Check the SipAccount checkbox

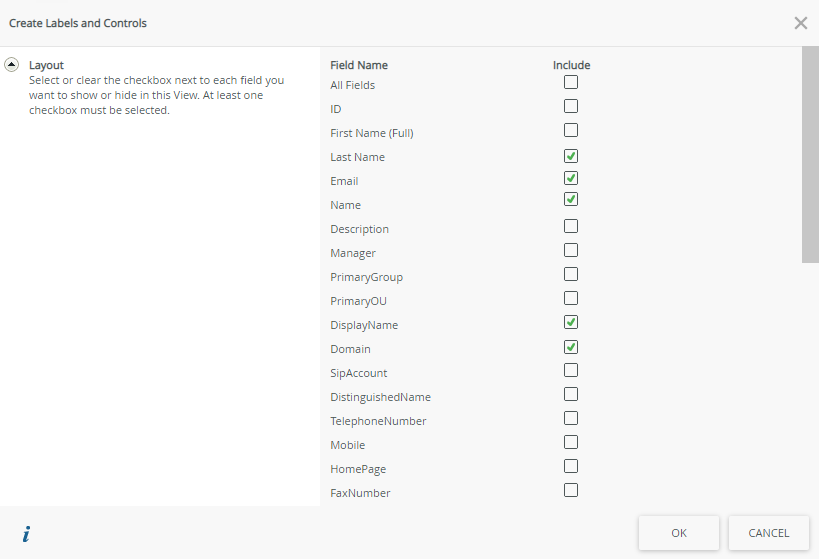point(571,370)
